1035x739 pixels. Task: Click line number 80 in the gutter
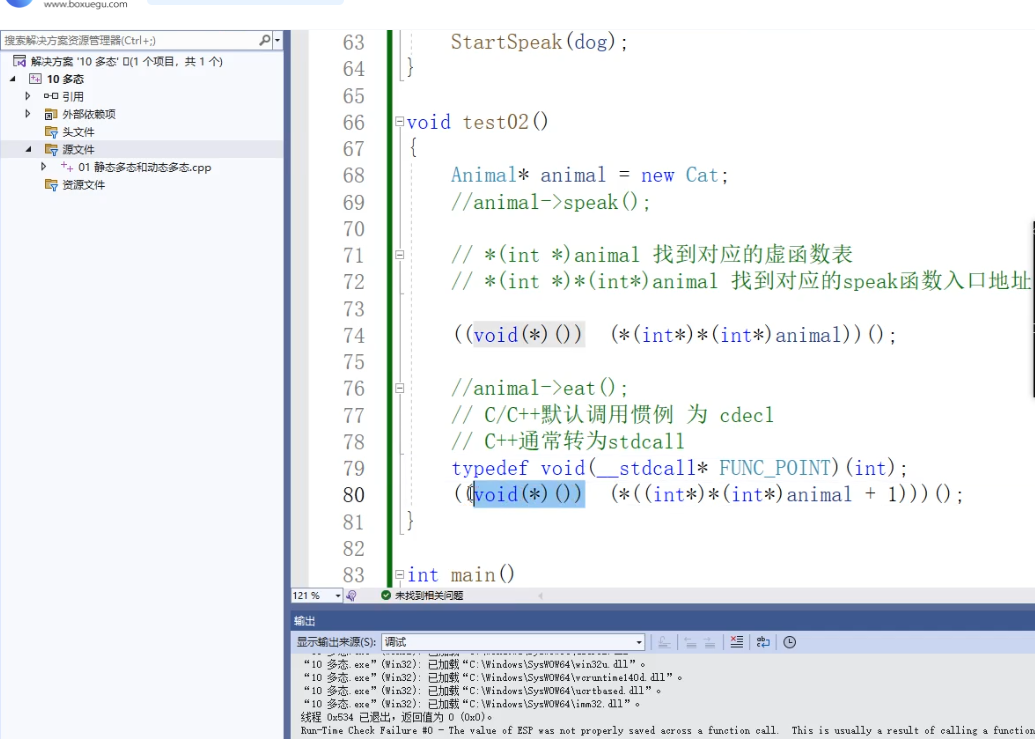(x=354, y=495)
